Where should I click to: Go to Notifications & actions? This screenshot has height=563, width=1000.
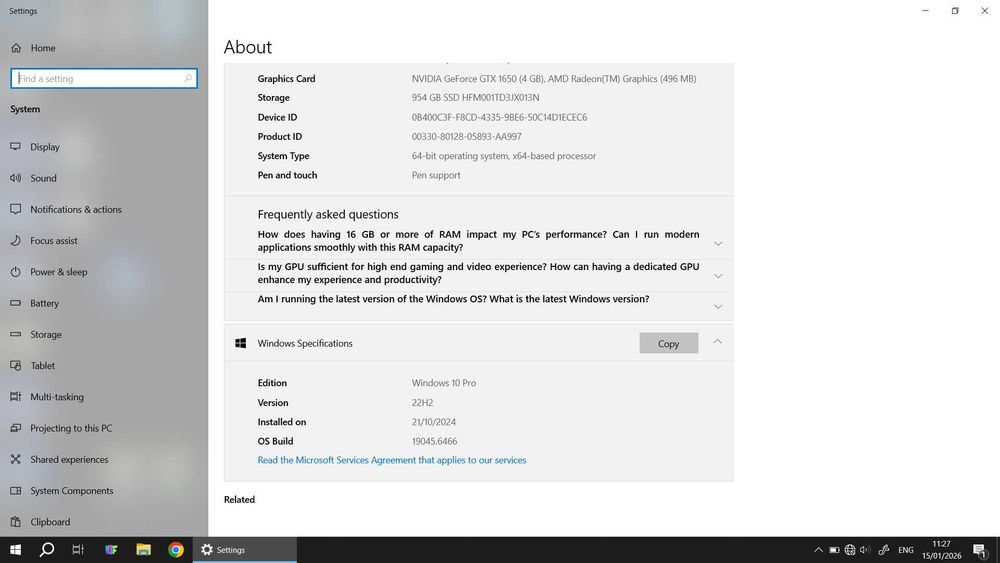pyautogui.click(x=75, y=209)
